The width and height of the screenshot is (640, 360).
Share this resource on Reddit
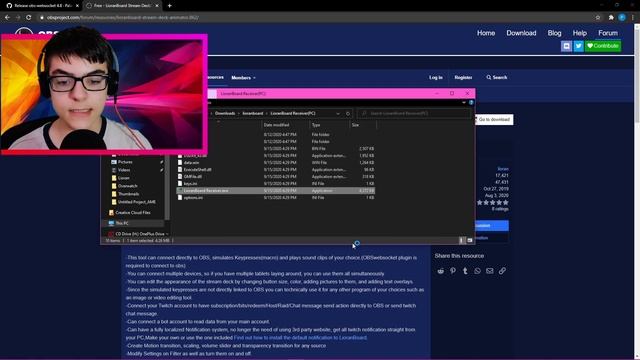click(x=440, y=271)
